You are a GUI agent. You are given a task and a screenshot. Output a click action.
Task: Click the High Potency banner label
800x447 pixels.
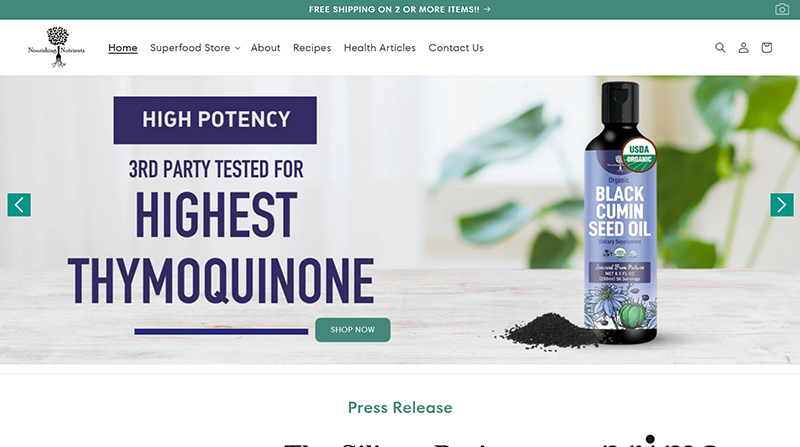(x=215, y=120)
